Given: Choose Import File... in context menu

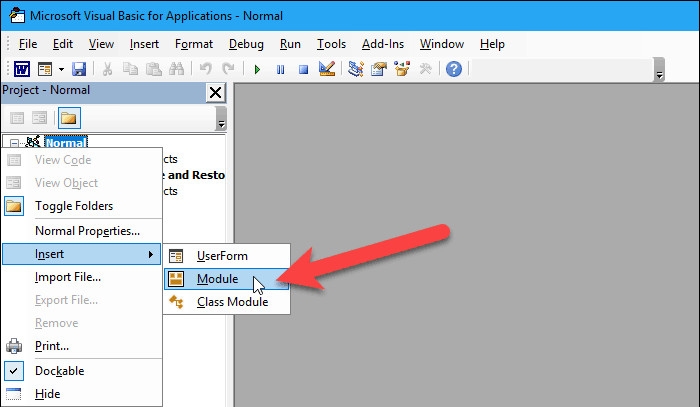Looking at the screenshot, I should [x=82, y=277].
